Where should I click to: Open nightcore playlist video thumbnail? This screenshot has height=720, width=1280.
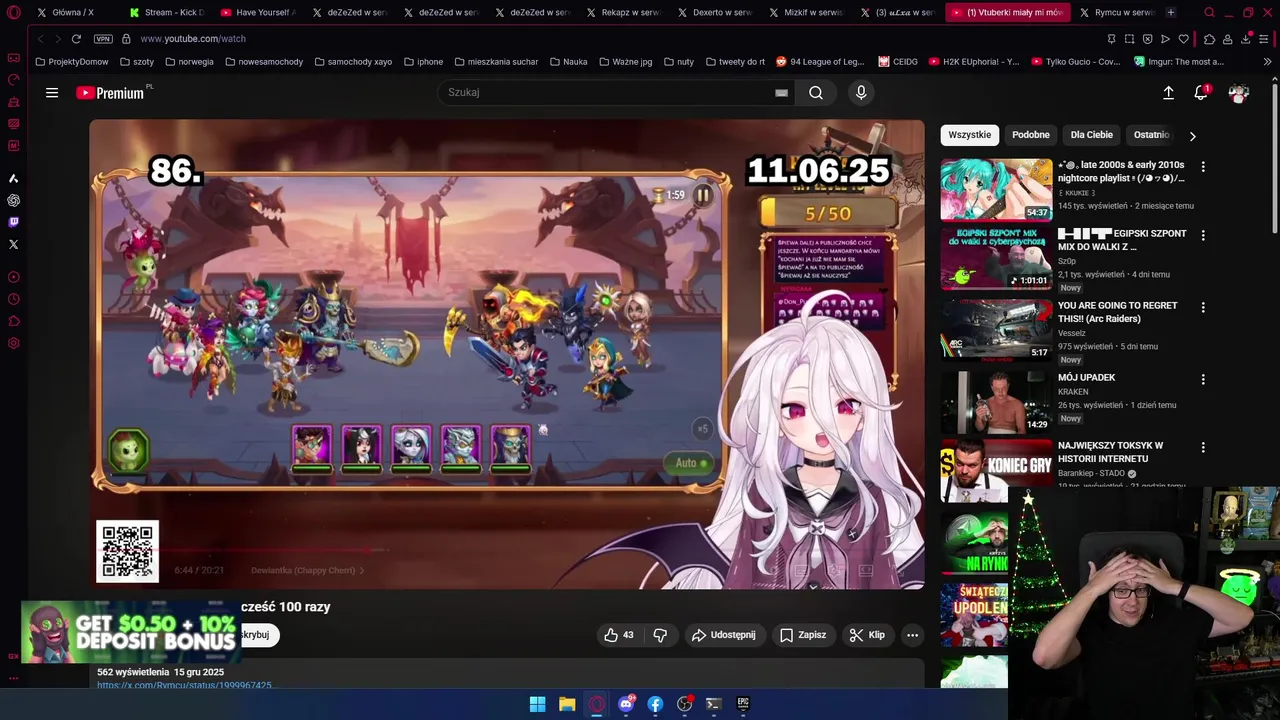(x=996, y=189)
